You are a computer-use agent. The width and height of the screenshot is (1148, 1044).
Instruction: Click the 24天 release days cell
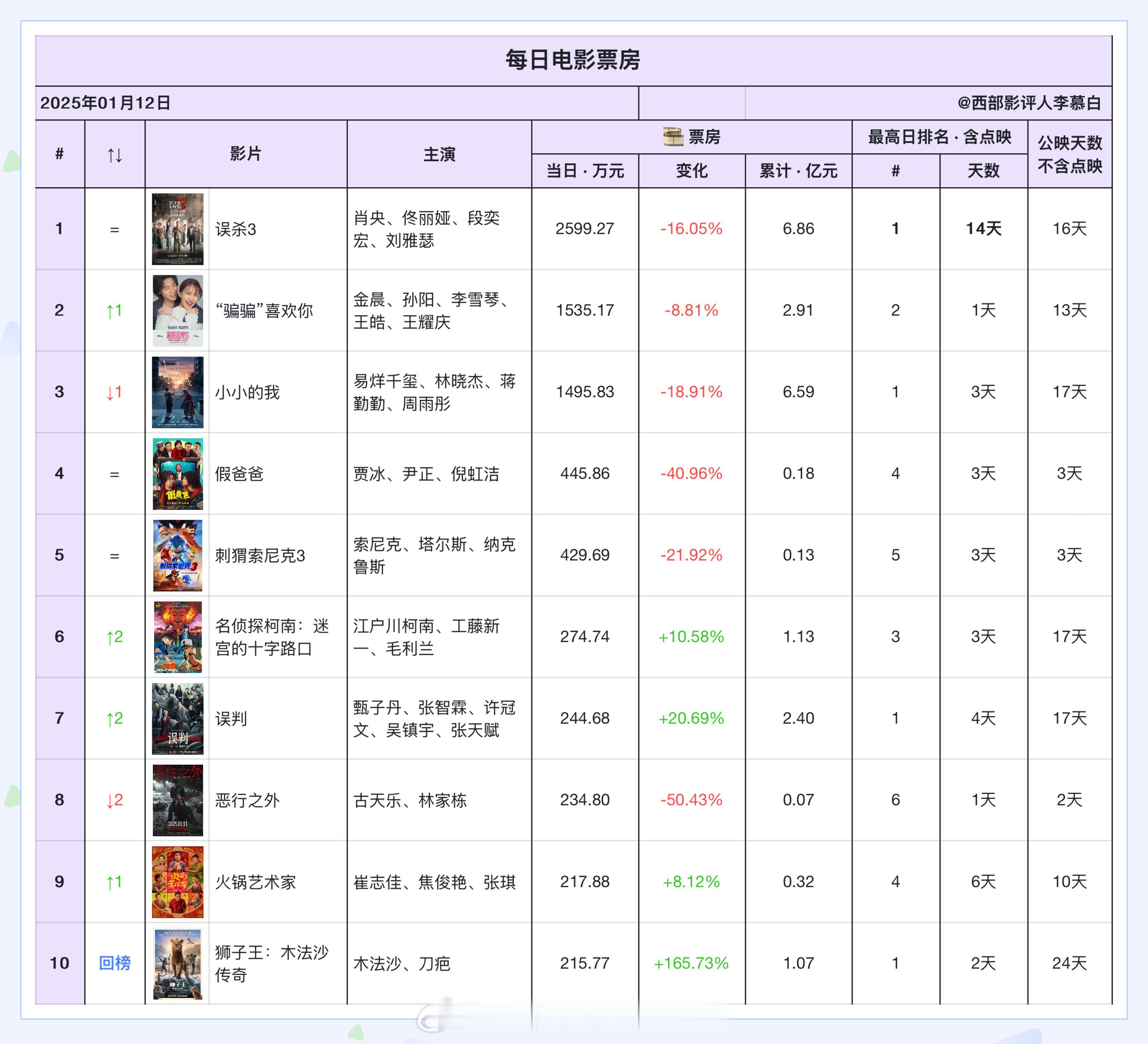[x=1069, y=963]
